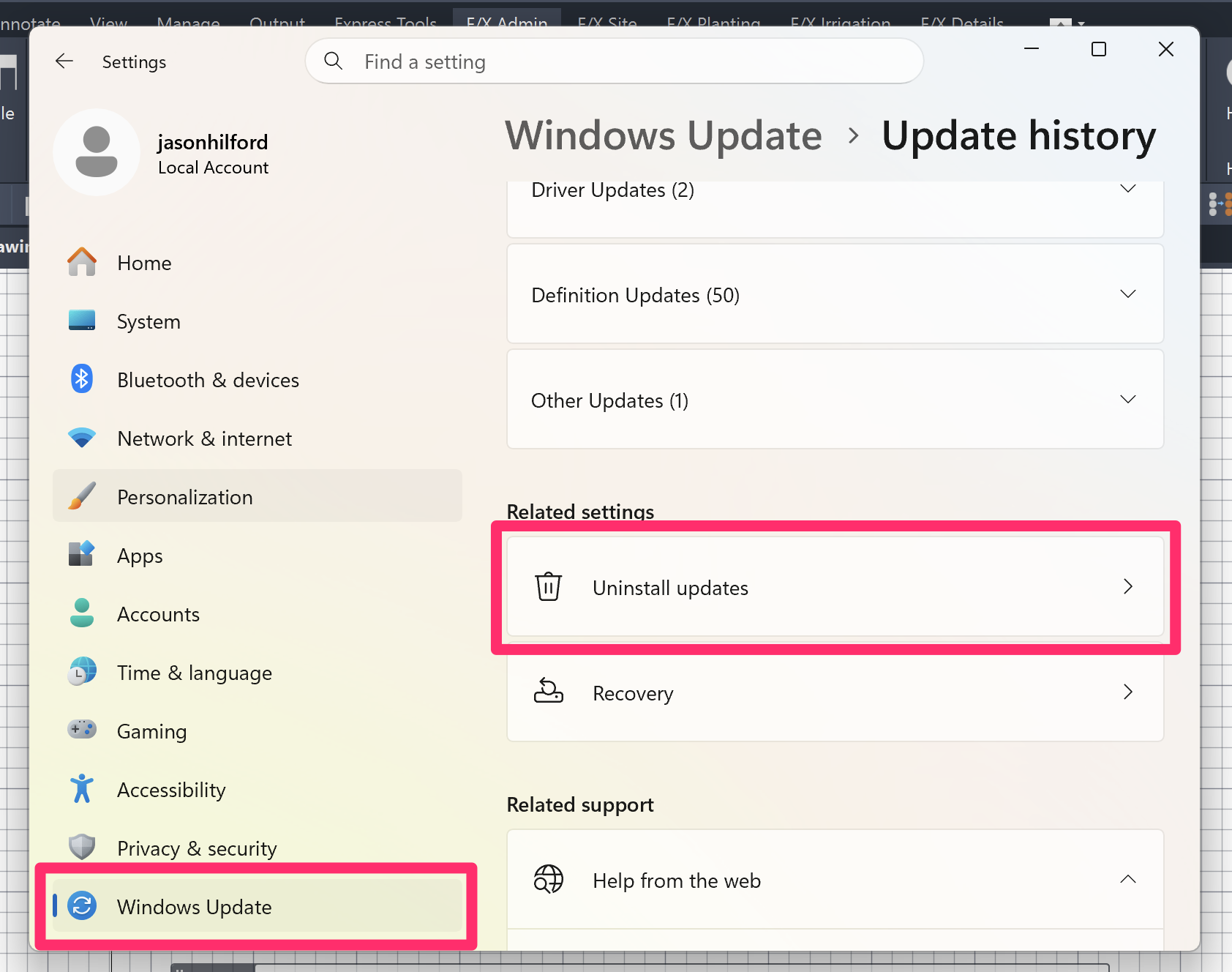Open Privacy & security via its shield icon

click(x=82, y=847)
